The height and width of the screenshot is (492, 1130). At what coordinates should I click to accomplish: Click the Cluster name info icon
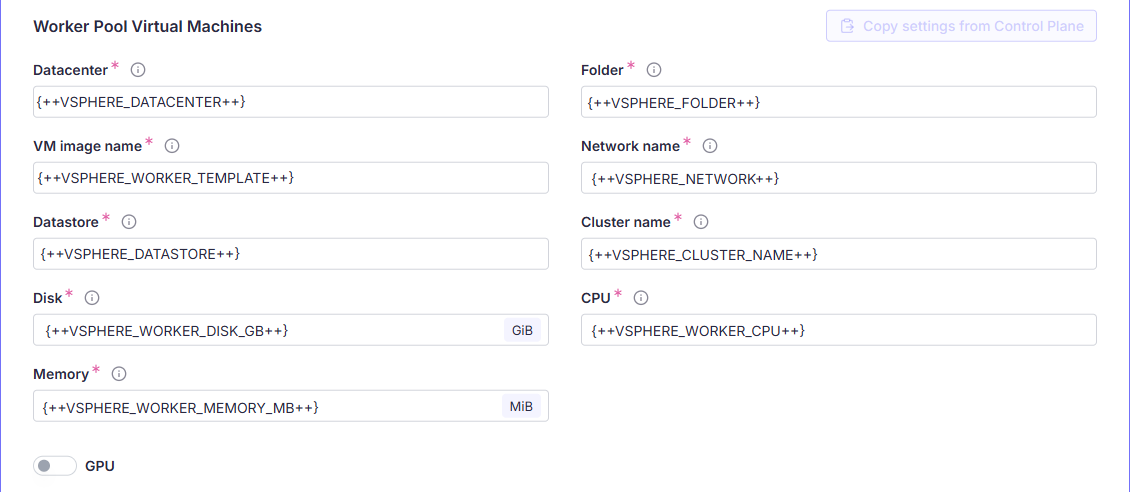pos(701,222)
